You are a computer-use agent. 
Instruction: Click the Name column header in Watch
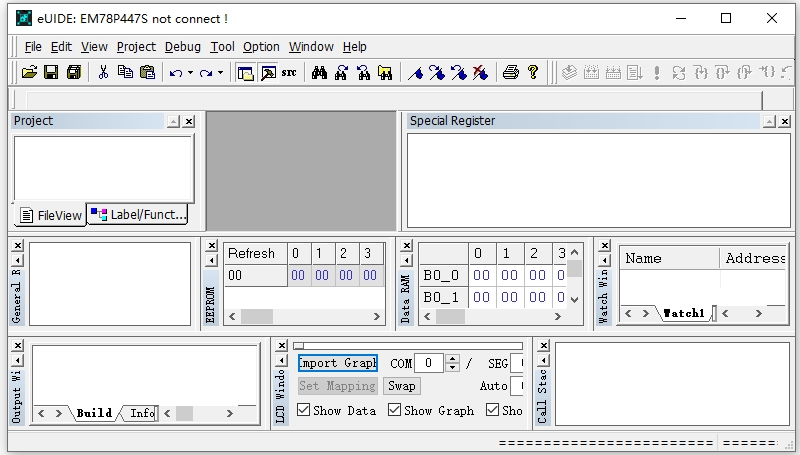pos(669,258)
